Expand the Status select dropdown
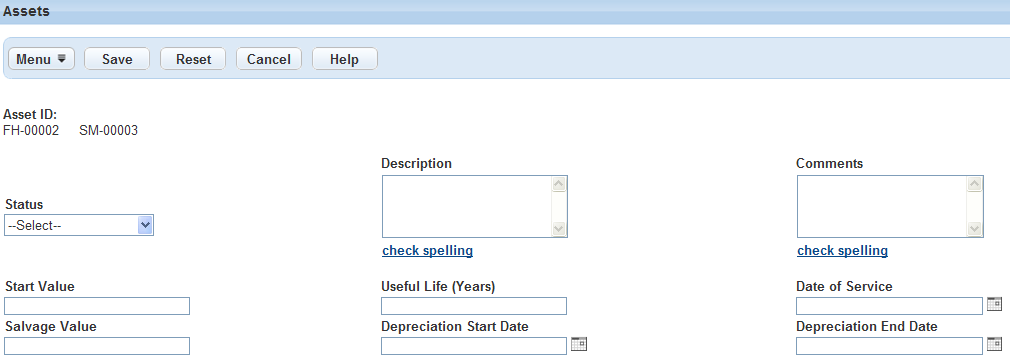 (79, 225)
